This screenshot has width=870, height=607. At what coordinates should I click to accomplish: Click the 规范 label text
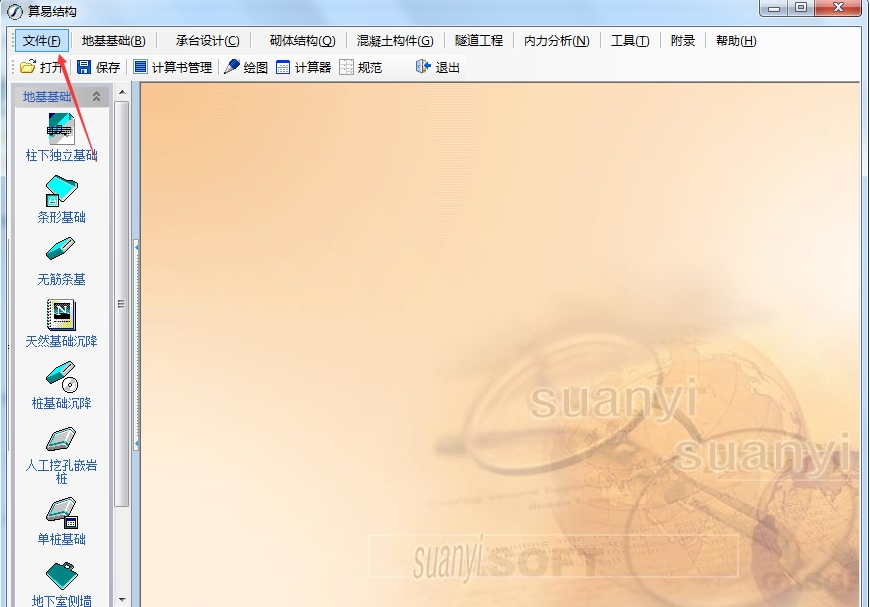pyautogui.click(x=370, y=68)
